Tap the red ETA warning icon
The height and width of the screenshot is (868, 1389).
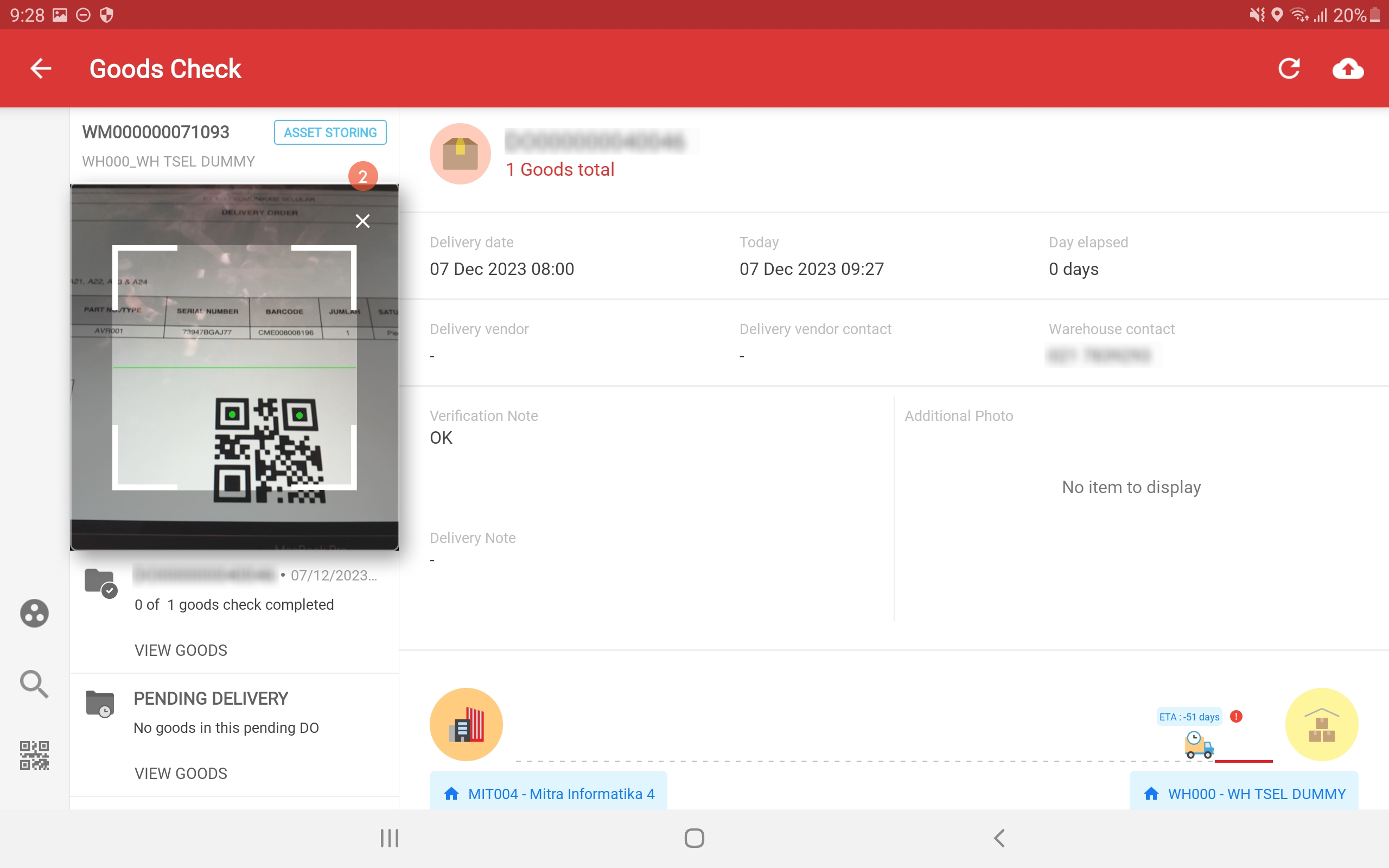(1237, 717)
